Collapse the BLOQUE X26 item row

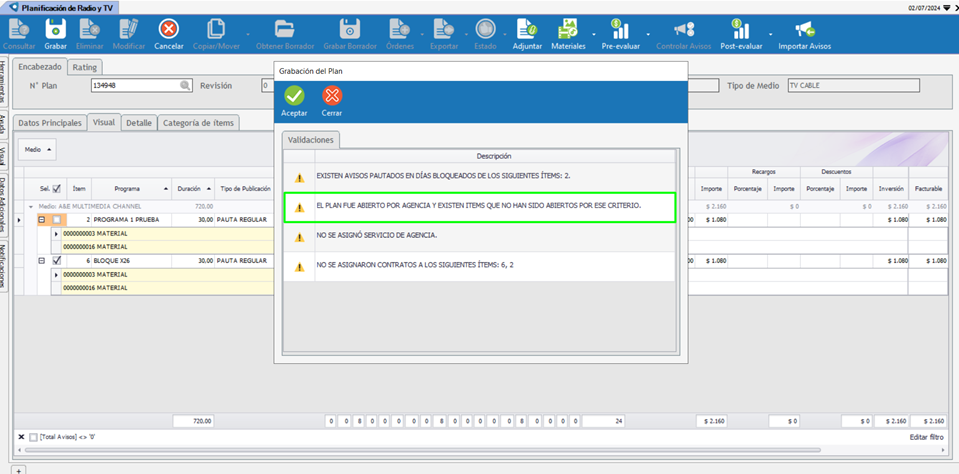pos(42,261)
